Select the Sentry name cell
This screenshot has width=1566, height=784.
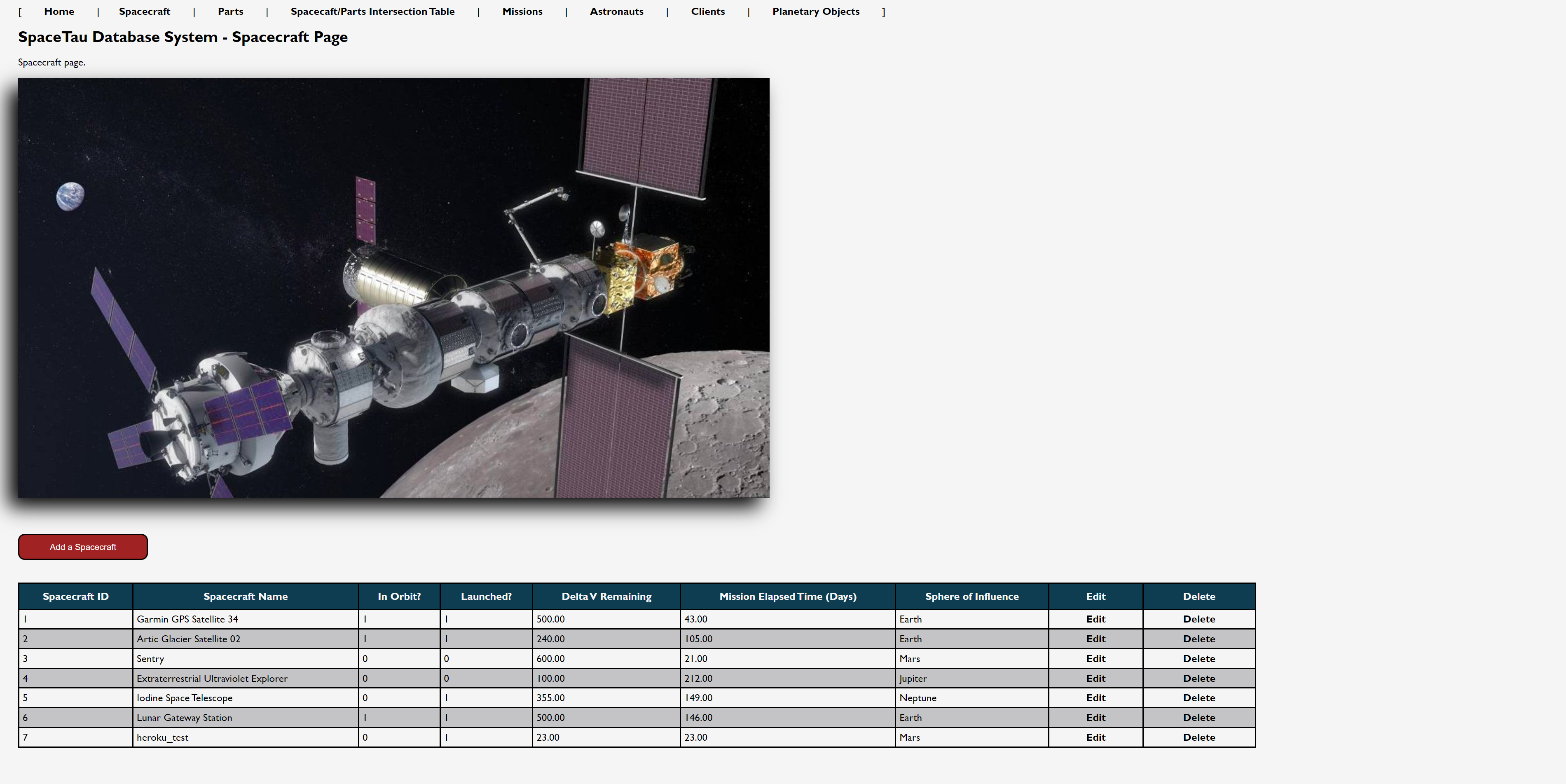pyautogui.click(x=246, y=659)
